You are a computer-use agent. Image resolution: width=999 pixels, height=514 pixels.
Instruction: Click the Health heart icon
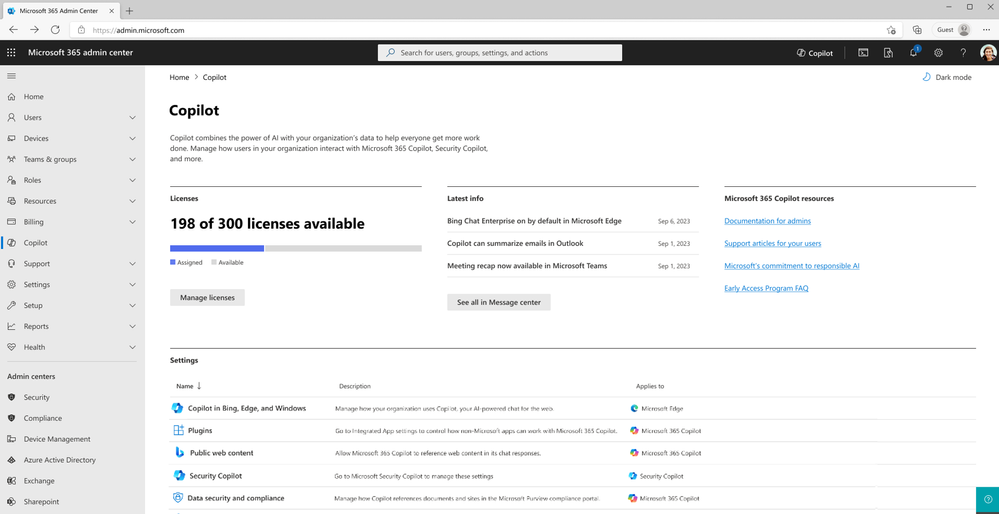(11, 347)
